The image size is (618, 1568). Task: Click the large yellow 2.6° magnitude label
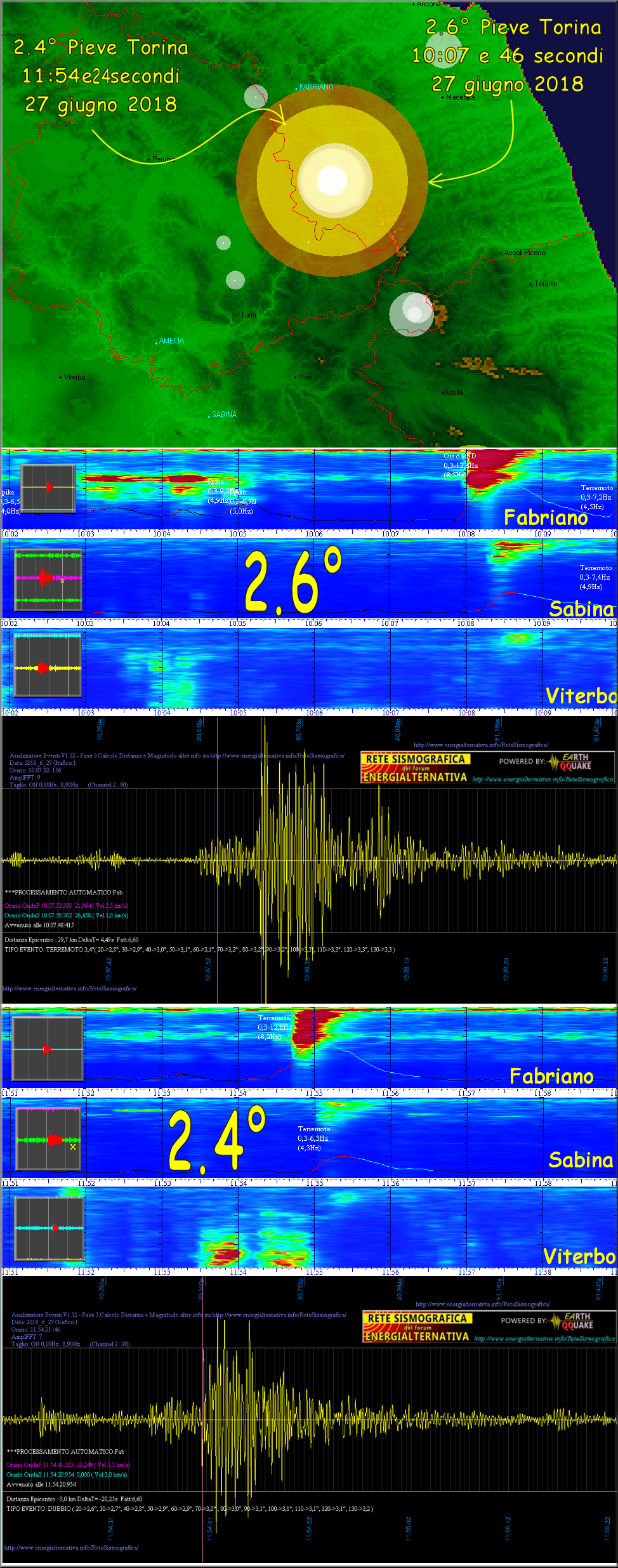point(293,581)
